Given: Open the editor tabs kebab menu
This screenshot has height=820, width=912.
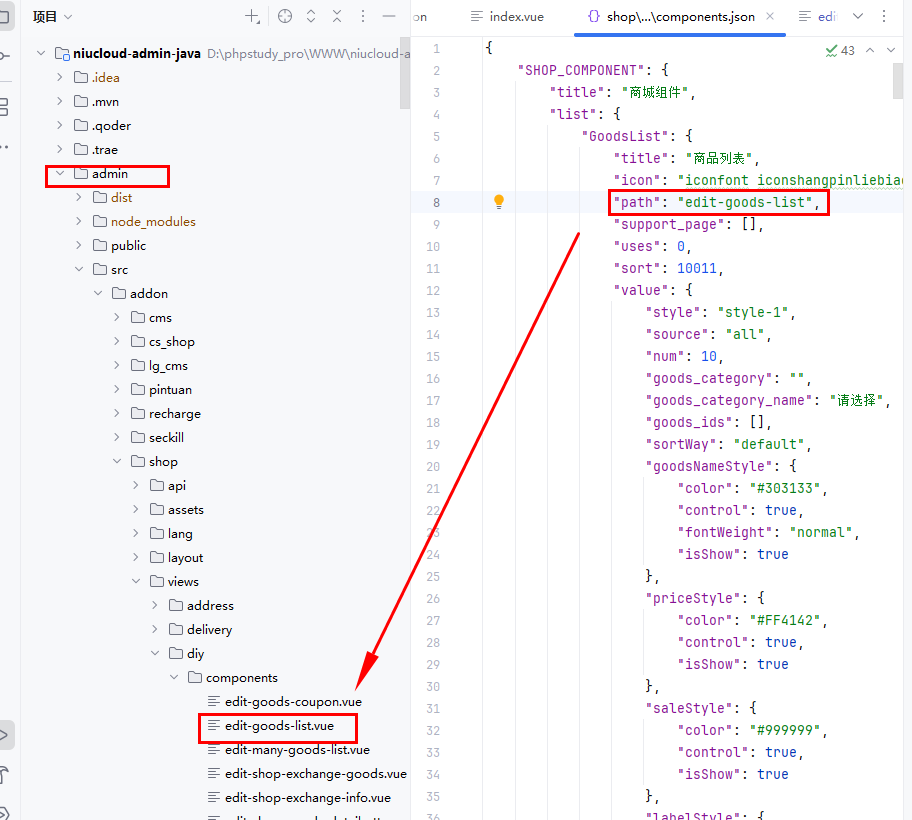Looking at the screenshot, I should 884,16.
